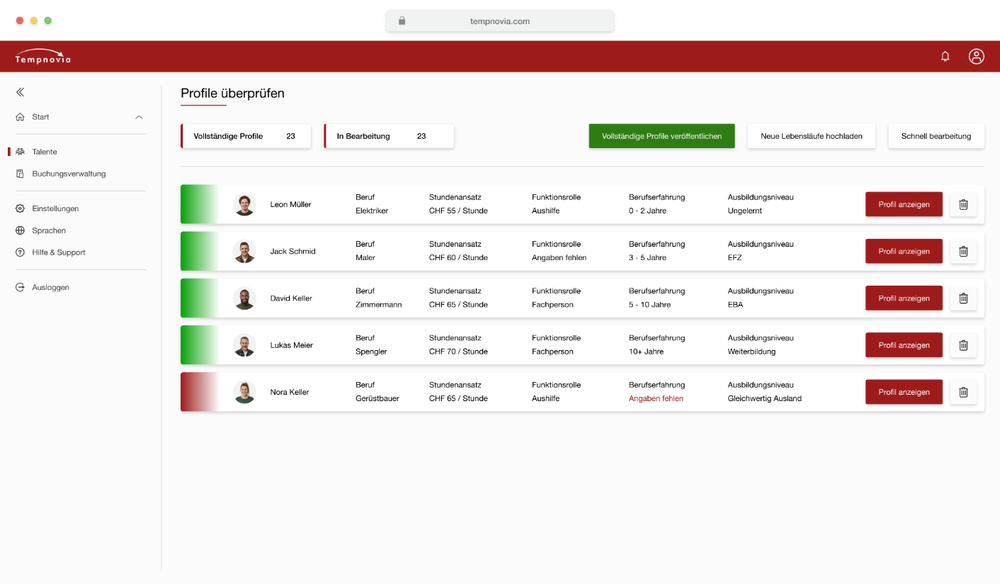This screenshot has width=1000, height=584.
Task: Click the Sprachen globe icon
Action: click(x=20, y=230)
